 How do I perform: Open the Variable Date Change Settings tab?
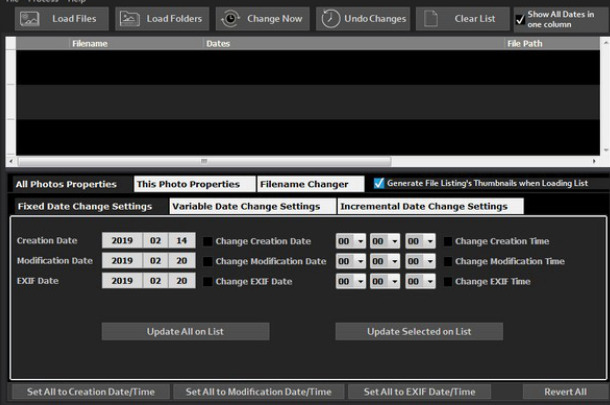coord(246,206)
